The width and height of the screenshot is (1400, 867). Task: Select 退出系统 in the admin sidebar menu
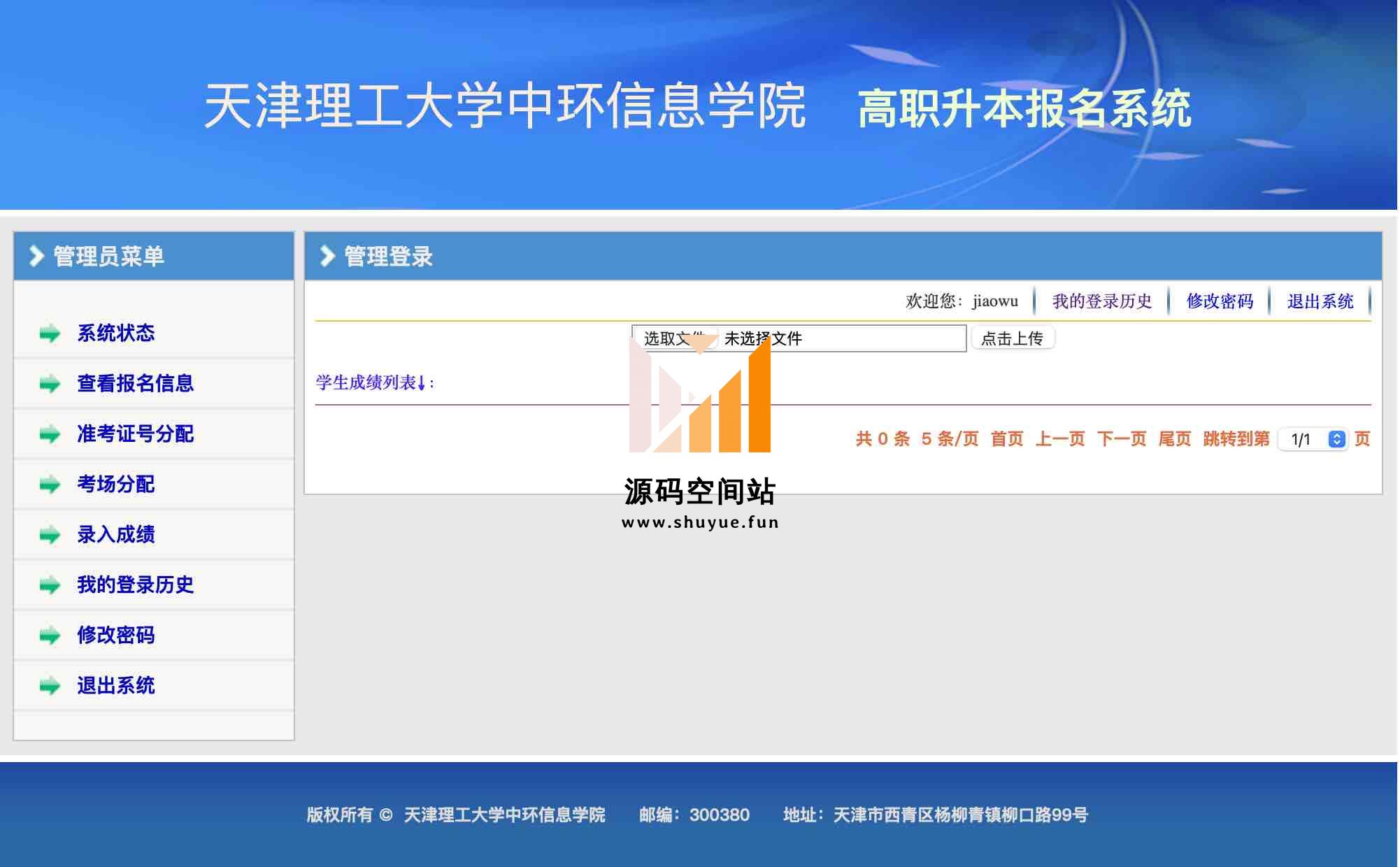click(116, 685)
